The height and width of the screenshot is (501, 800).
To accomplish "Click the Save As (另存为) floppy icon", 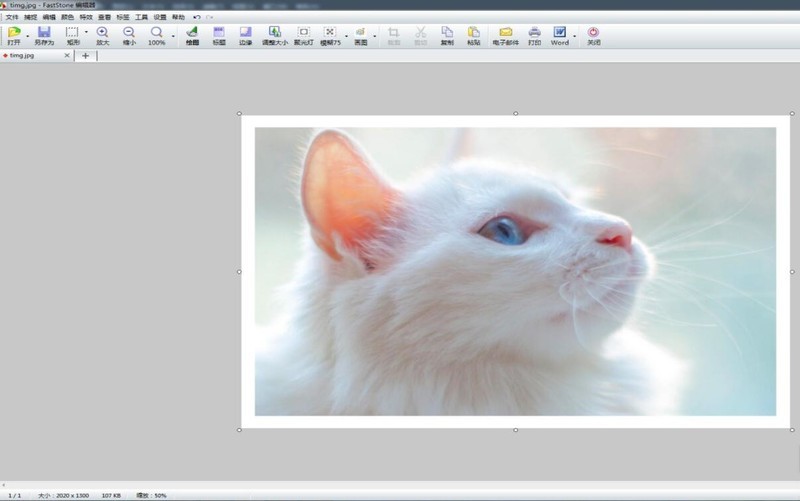I will [x=44, y=33].
